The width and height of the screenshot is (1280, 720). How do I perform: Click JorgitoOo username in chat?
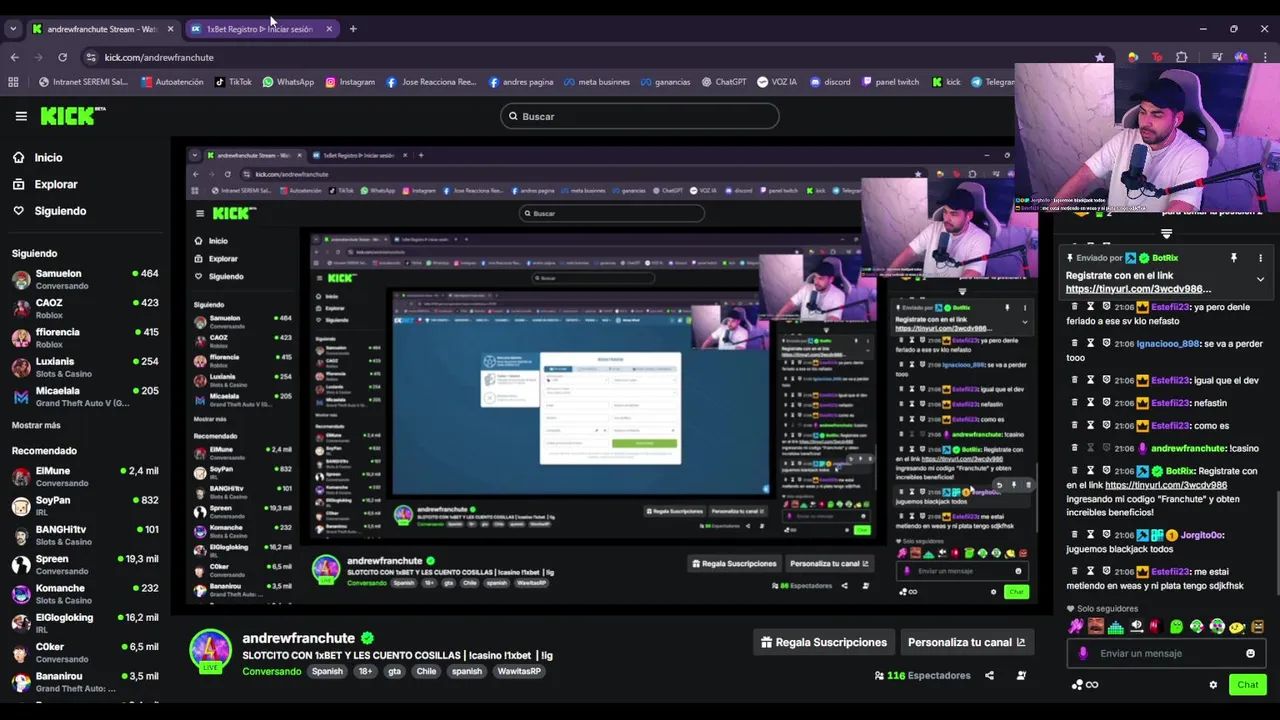[1202, 535]
